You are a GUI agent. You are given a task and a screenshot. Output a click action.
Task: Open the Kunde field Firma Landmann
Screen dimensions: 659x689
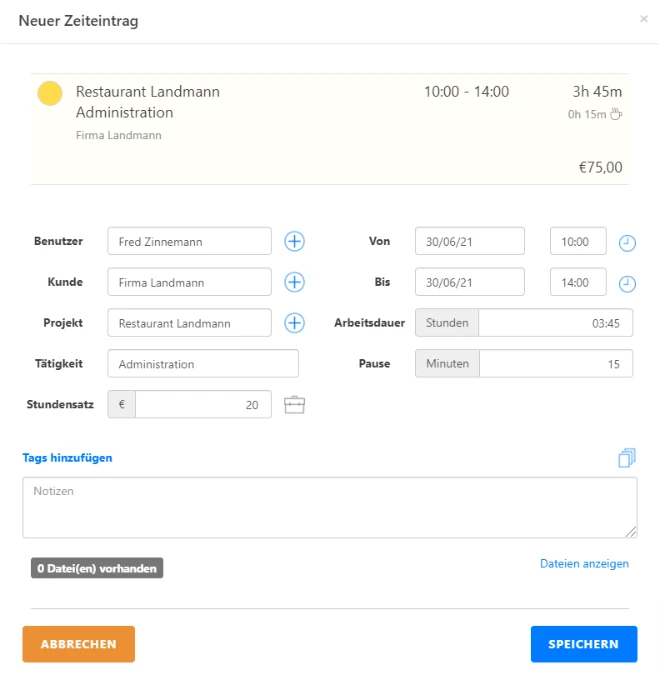click(x=189, y=282)
